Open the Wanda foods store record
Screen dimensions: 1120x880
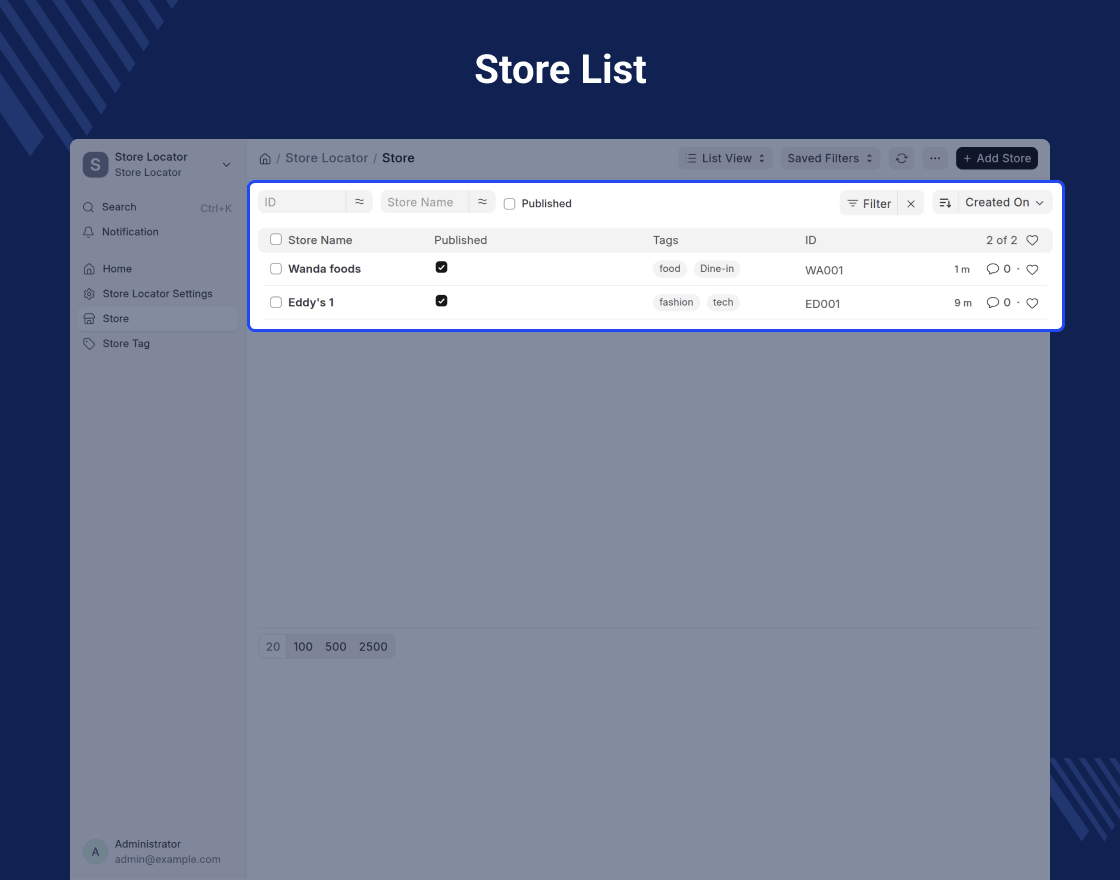pos(324,269)
